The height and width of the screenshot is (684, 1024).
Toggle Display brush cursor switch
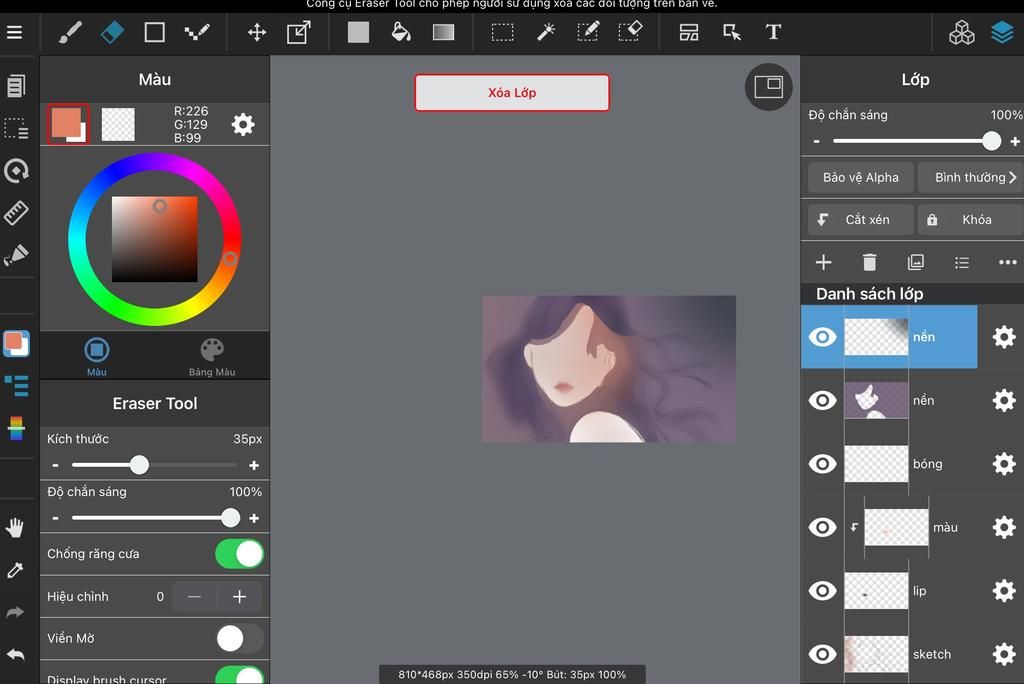[x=240, y=676]
